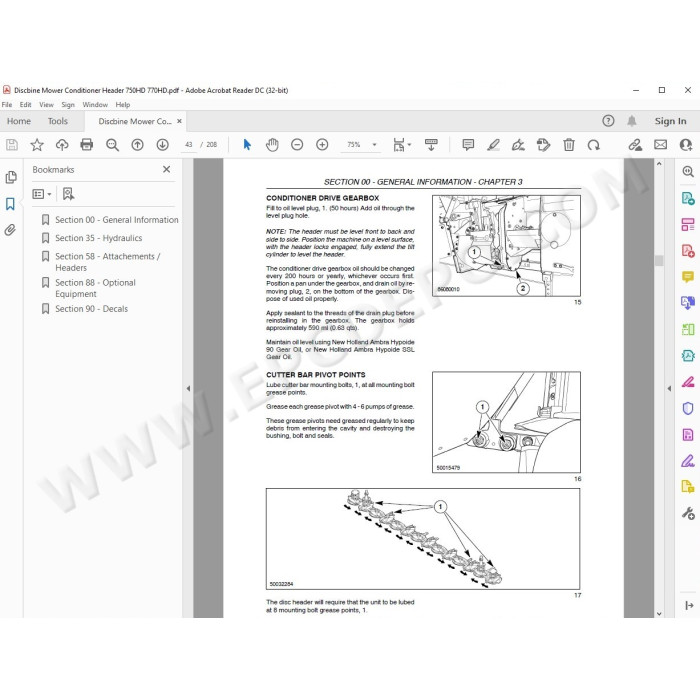Open Protect shield tool in right pane
Screen dimensions: 700x700
(x=688, y=408)
